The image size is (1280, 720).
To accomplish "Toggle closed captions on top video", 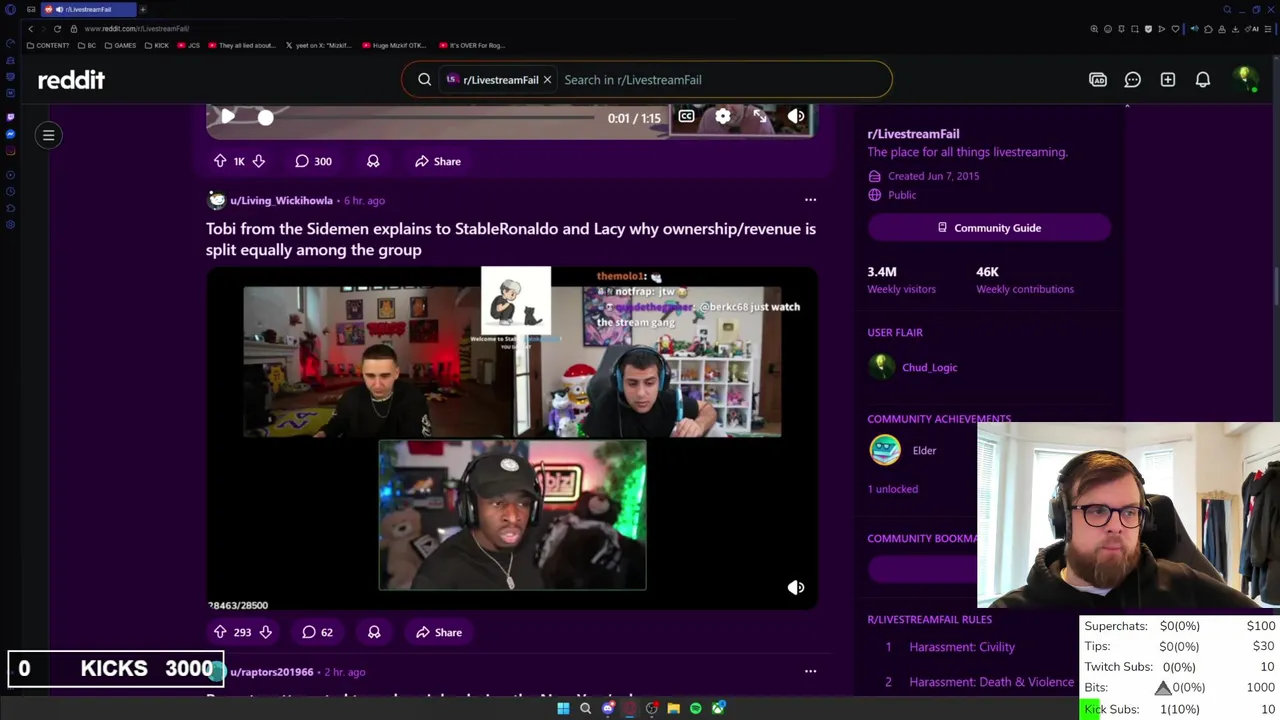I will [x=686, y=117].
